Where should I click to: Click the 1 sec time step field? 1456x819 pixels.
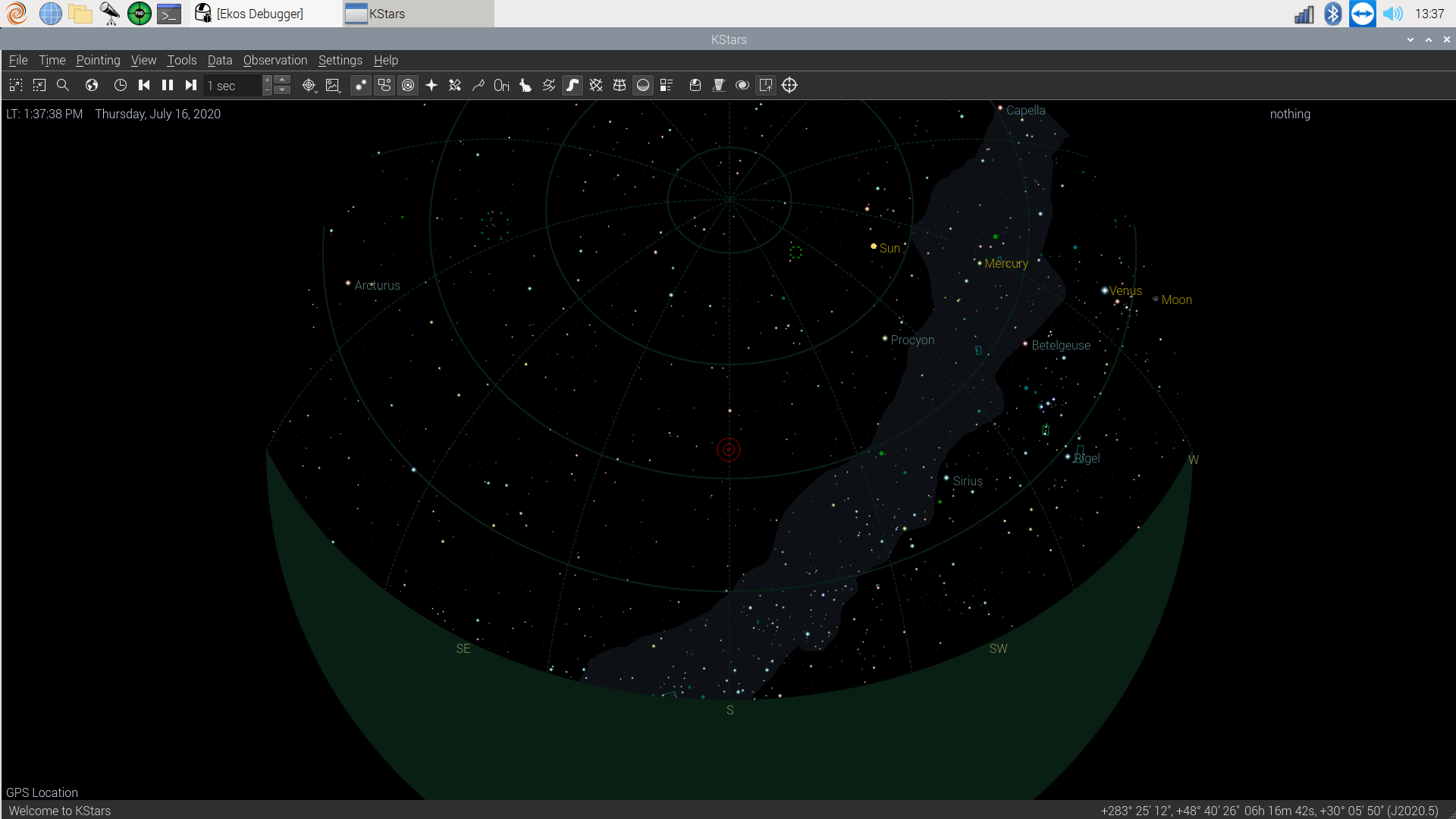[234, 86]
